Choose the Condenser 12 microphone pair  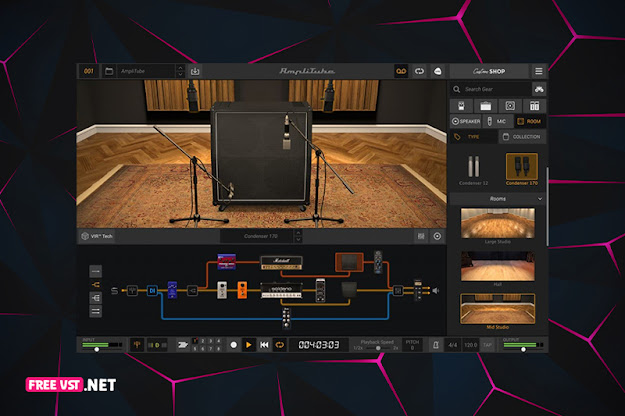474,170
